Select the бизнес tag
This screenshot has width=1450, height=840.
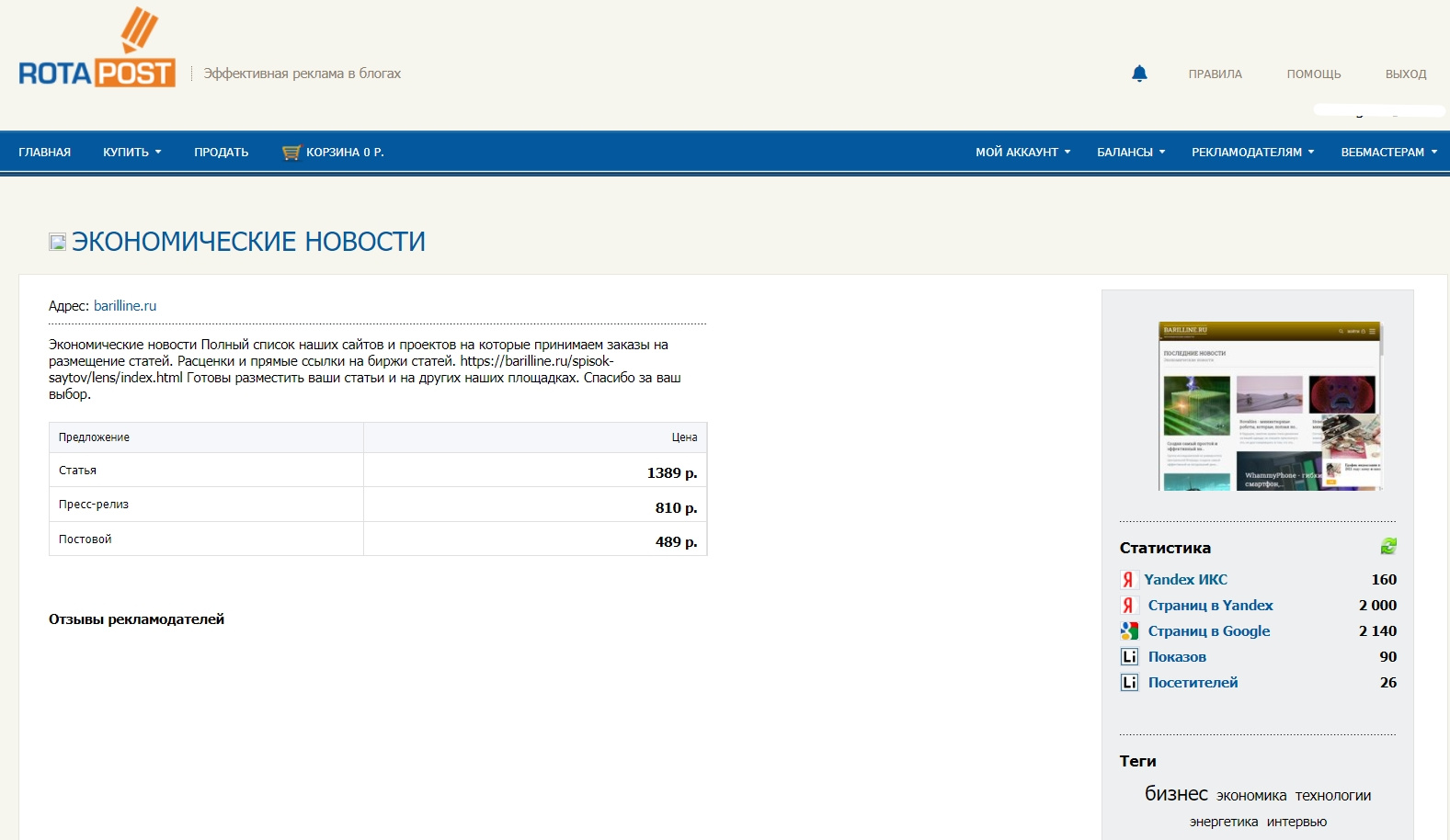coord(1176,794)
